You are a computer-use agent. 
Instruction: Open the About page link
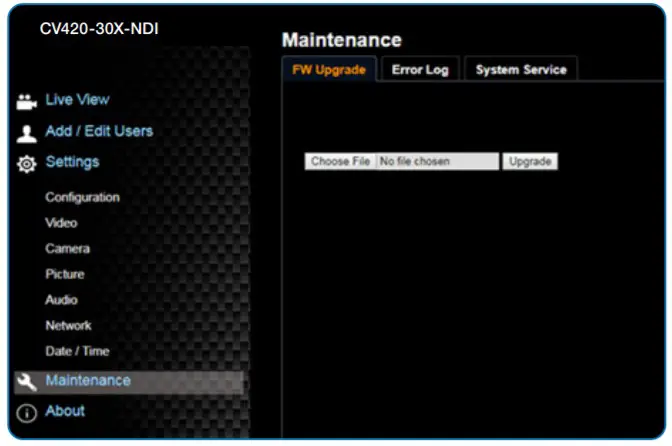(65, 410)
